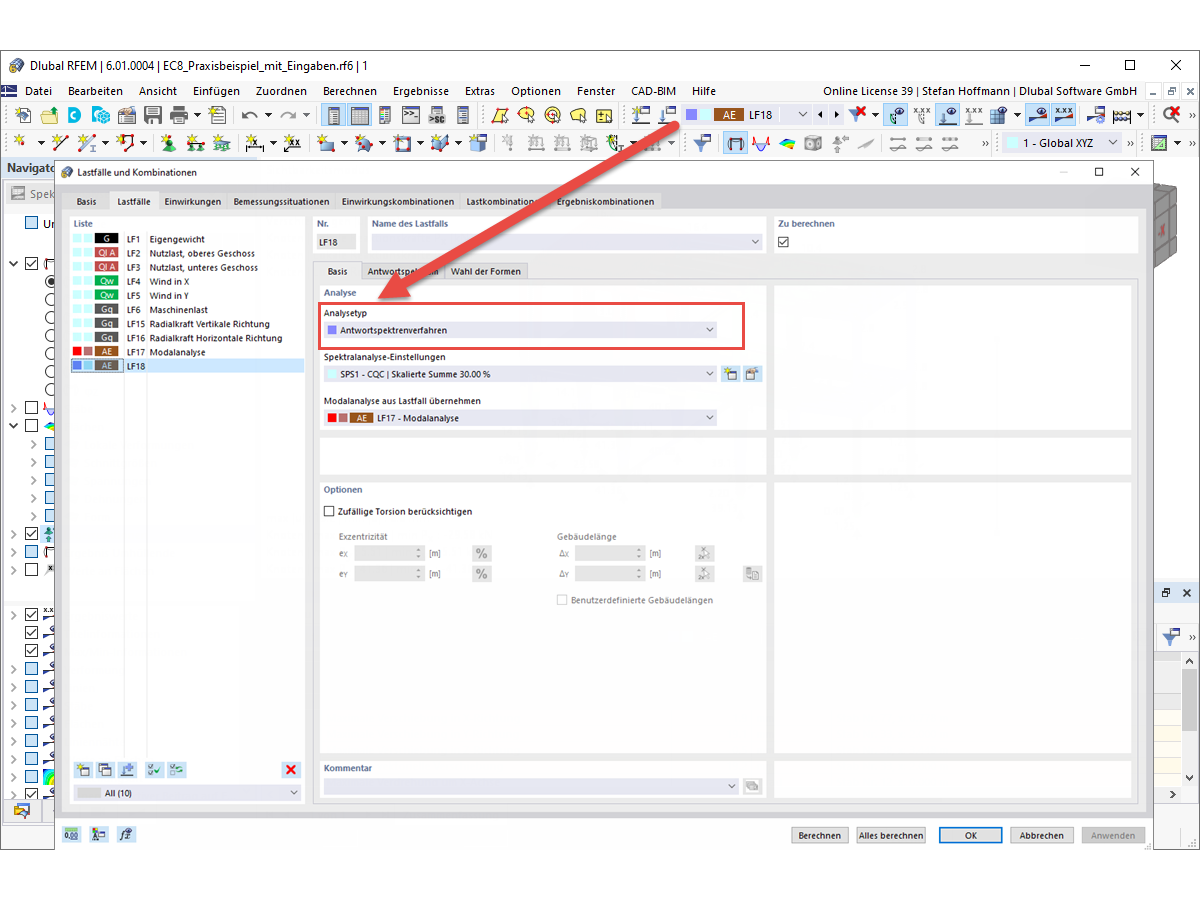This screenshot has width=1200, height=900.
Task: Delete all load cases with the red X
Action: pyautogui.click(x=290, y=769)
